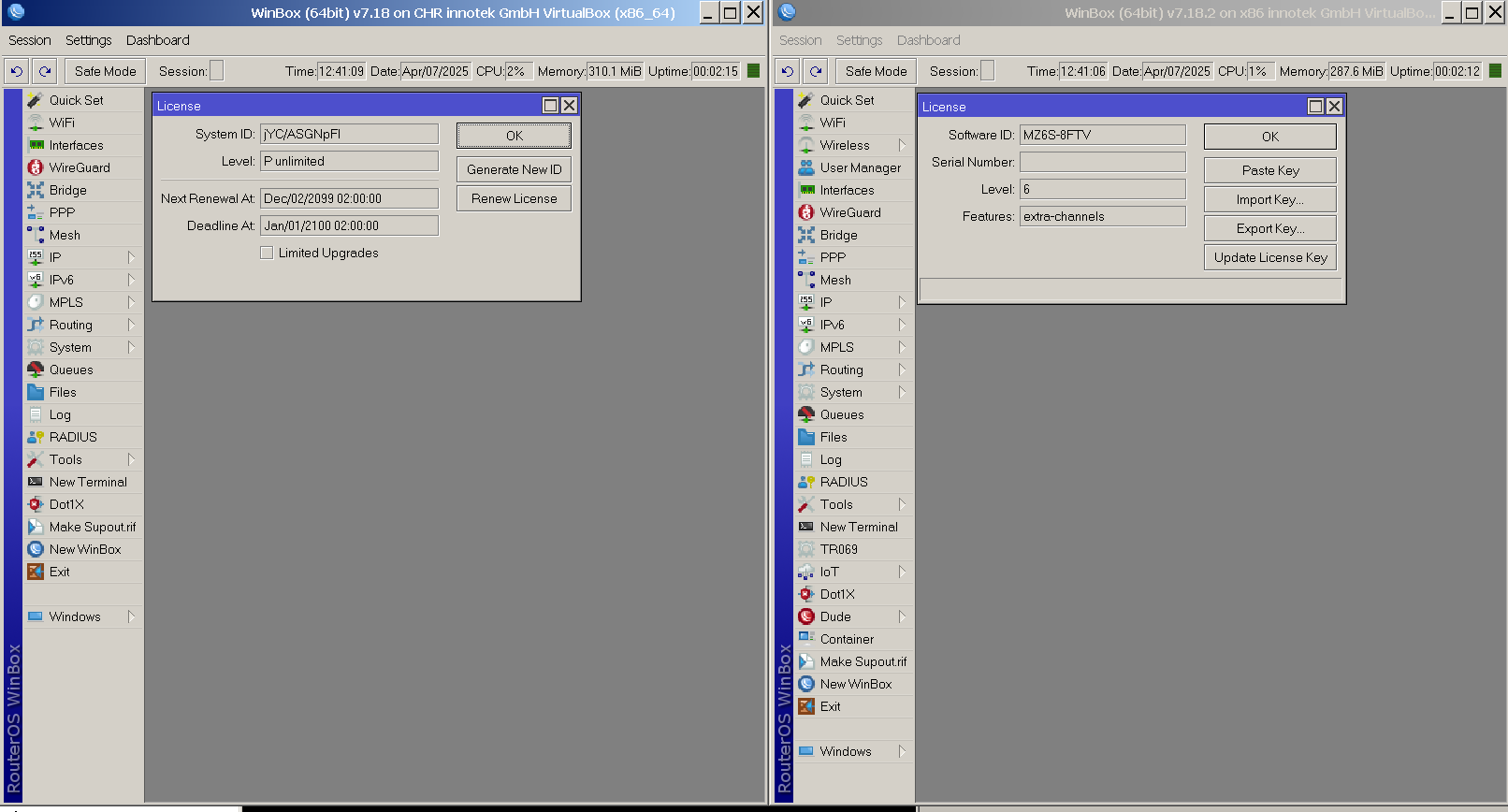Expand System submenu in left WinBox
Image resolution: width=1508 pixels, height=812 pixels.
[x=131, y=347]
